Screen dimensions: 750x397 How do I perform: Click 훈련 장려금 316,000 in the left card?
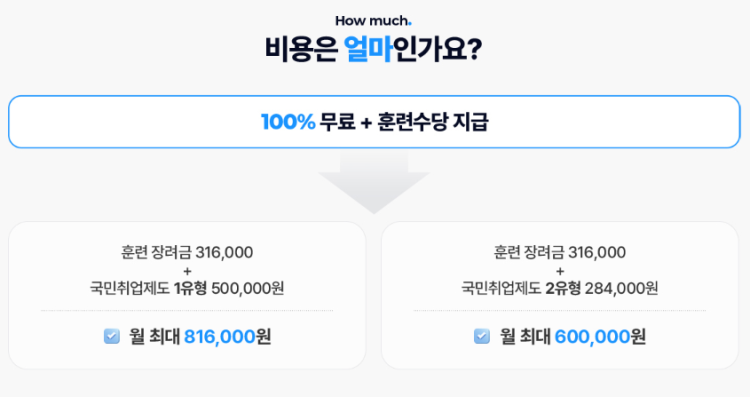(x=187, y=252)
